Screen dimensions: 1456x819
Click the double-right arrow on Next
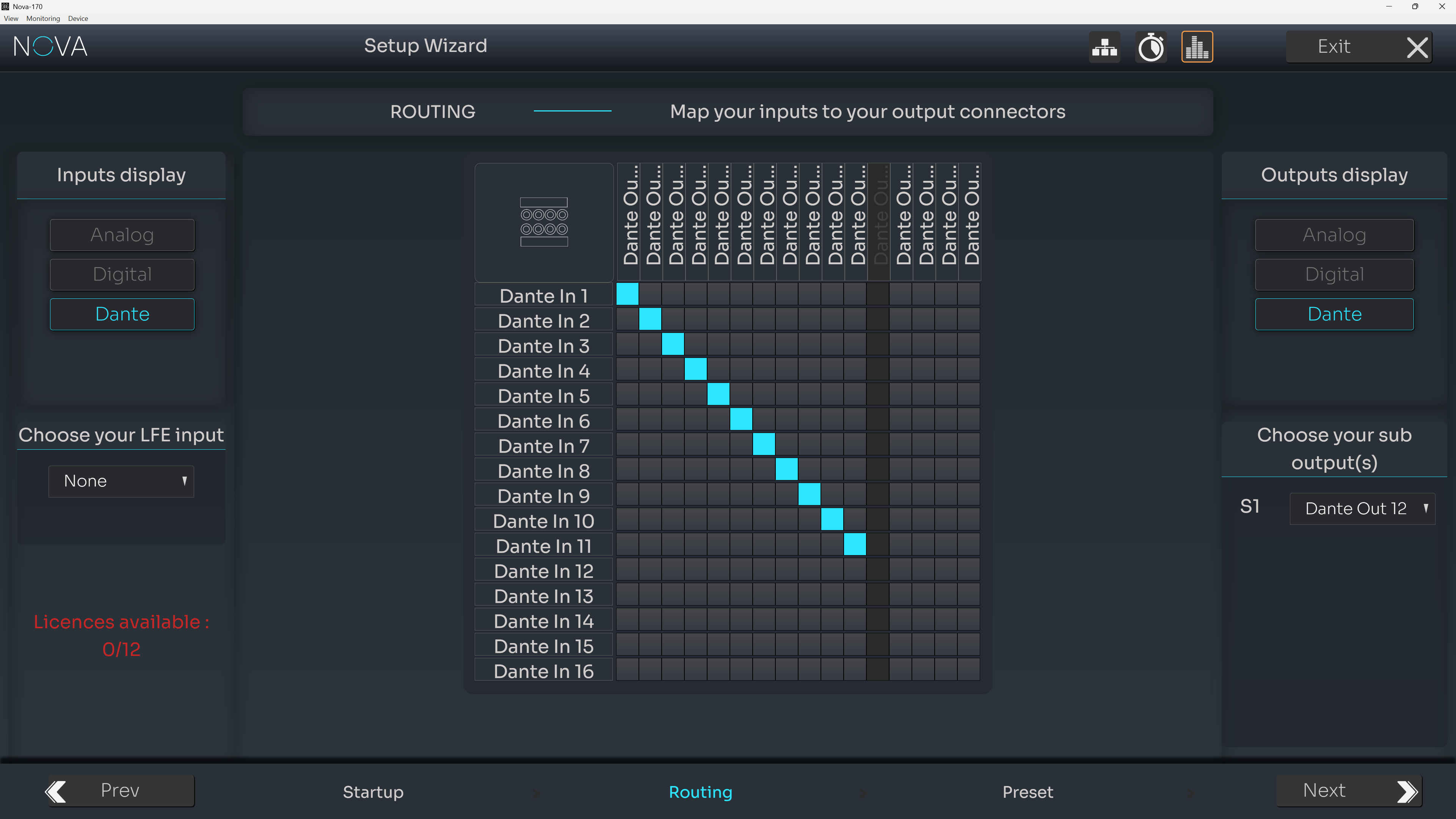(1407, 791)
